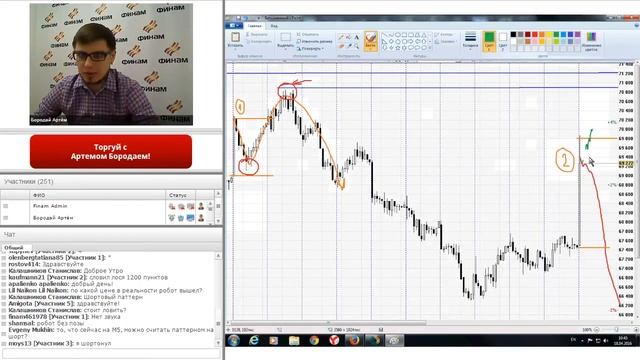
Task: Select the Text tool in Paint
Action: (x=356, y=37)
